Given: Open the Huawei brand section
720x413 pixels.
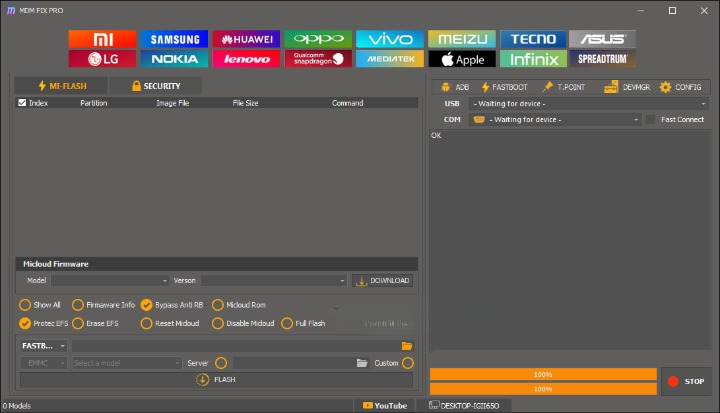Looking at the screenshot, I should click(x=245, y=39).
